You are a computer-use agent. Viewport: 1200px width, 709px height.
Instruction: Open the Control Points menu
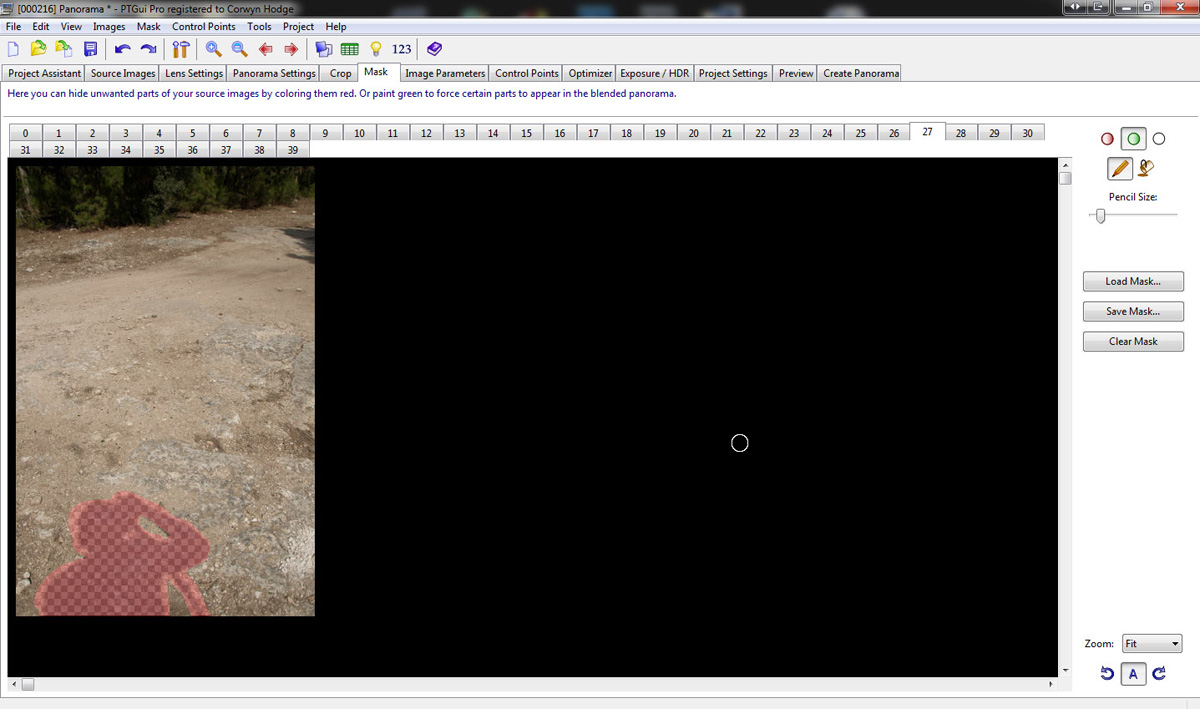click(x=204, y=27)
